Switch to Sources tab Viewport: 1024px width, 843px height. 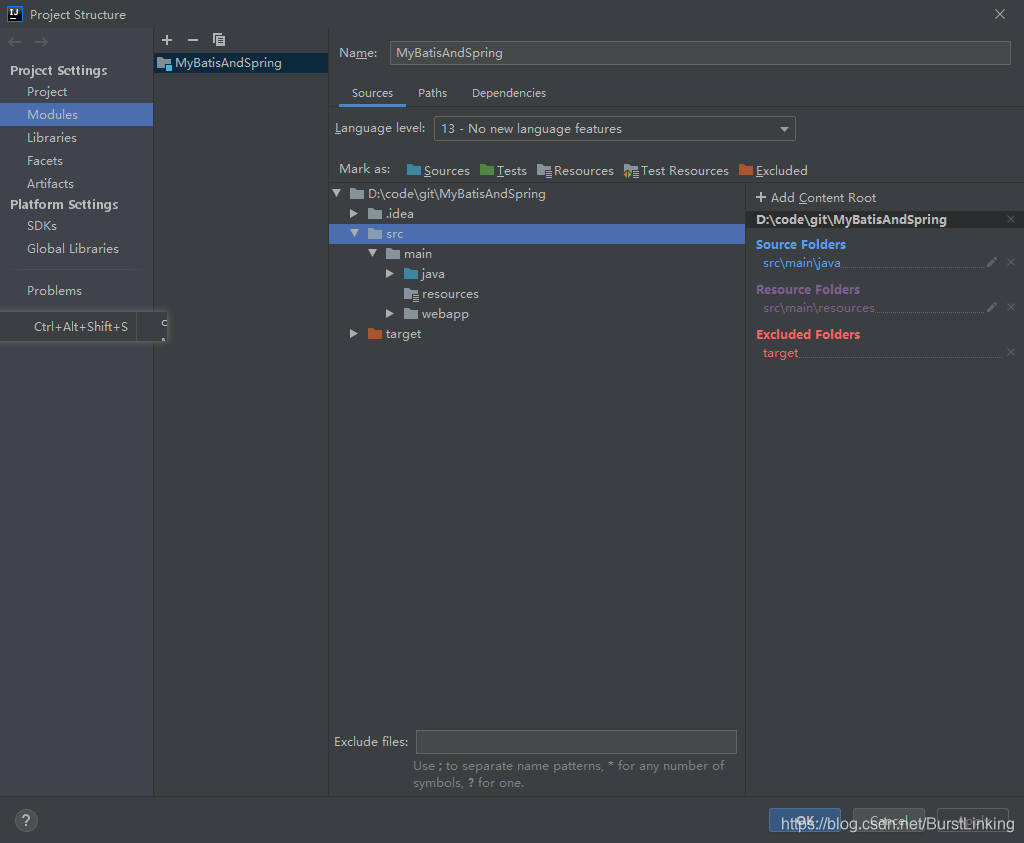372,93
